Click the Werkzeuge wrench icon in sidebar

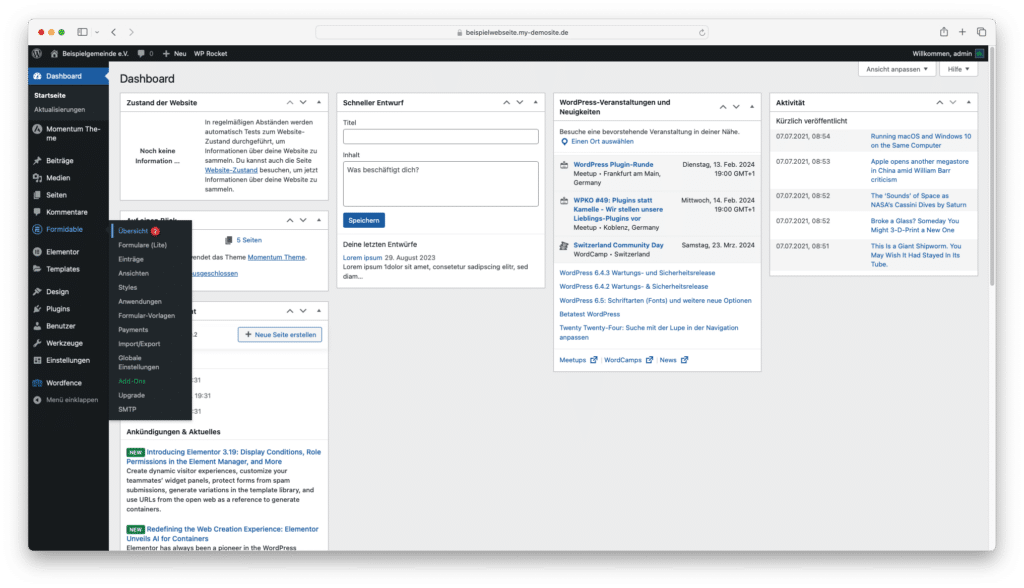pyautogui.click(x=37, y=343)
